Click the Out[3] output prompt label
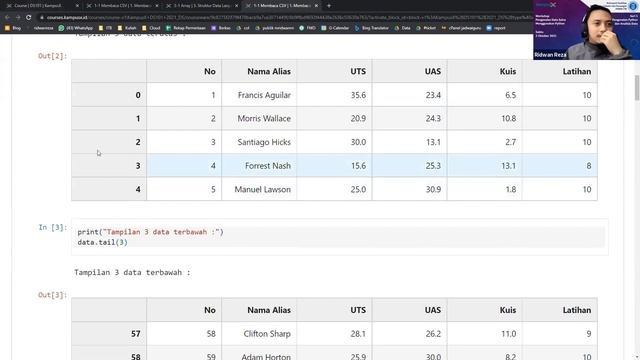The image size is (640, 360). pyautogui.click(x=53, y=295)
